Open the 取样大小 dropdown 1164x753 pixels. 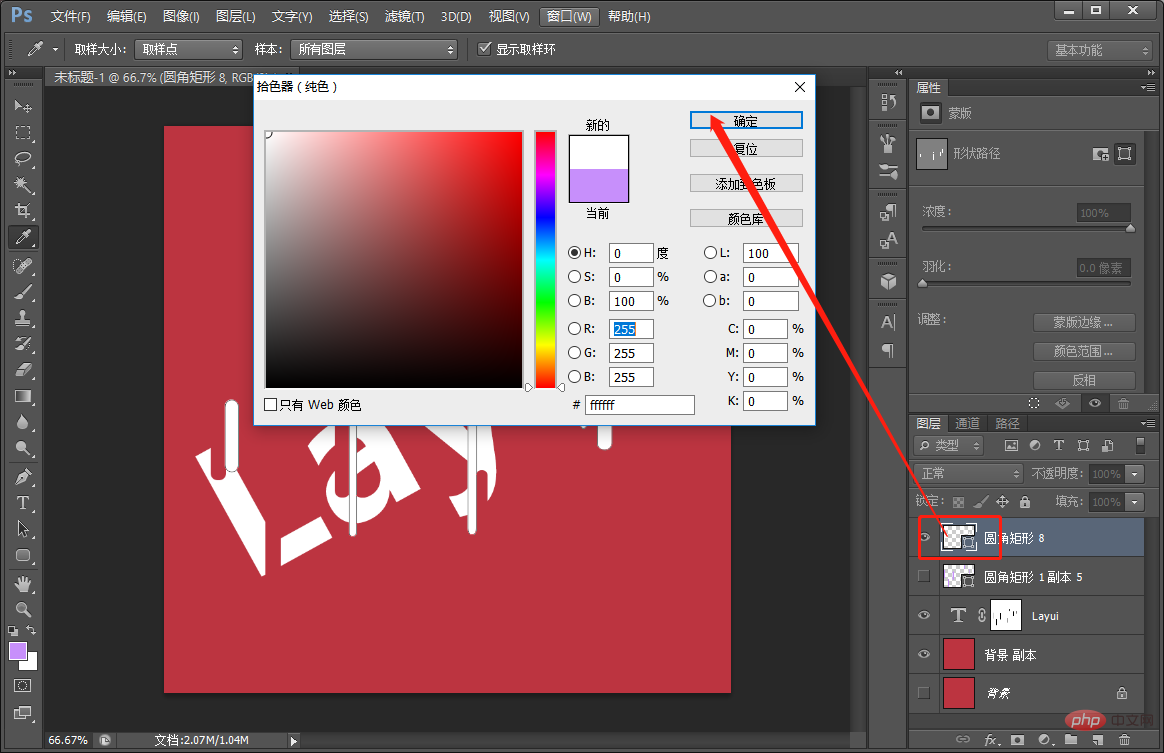(189, 49)
